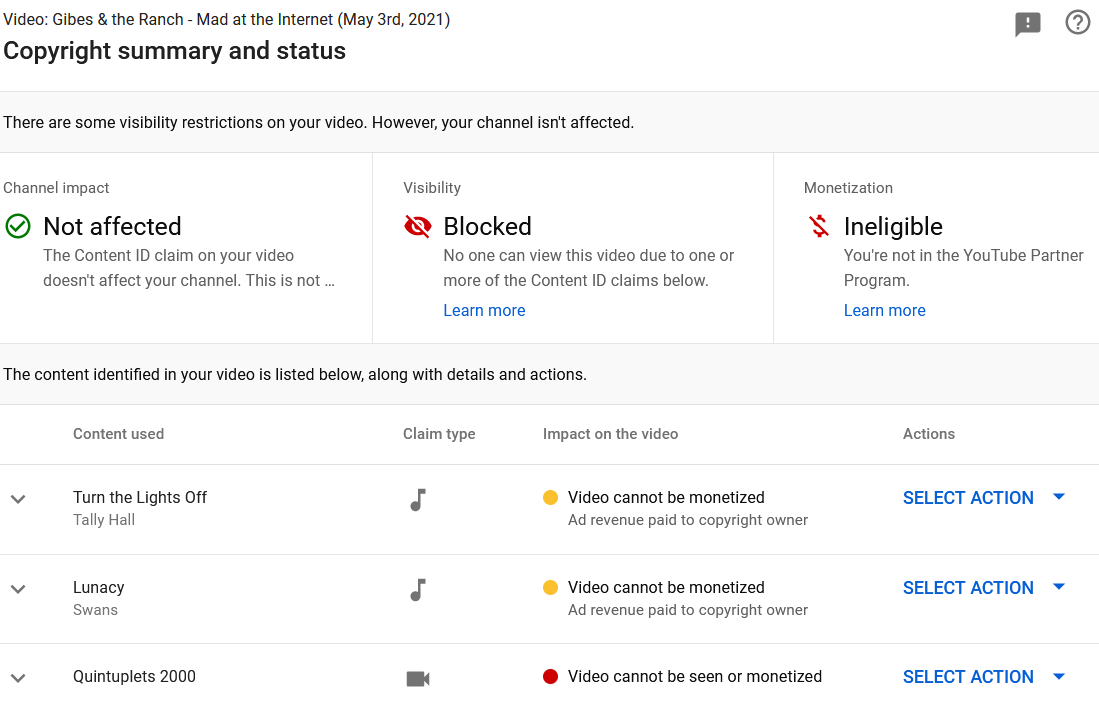This screenshot has width=1099, height=709.
Task: Expand the Quintuplets 2000 claim details
Action: click(x=18, y=678)
